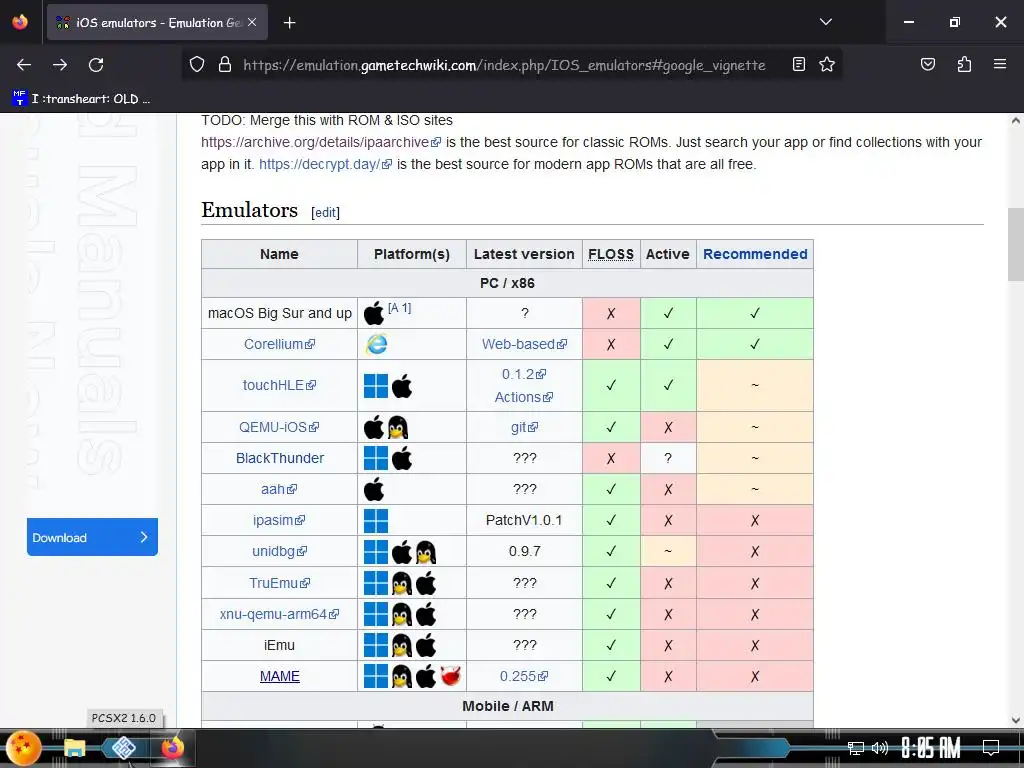Go forward one page

[x=60, y=65]
